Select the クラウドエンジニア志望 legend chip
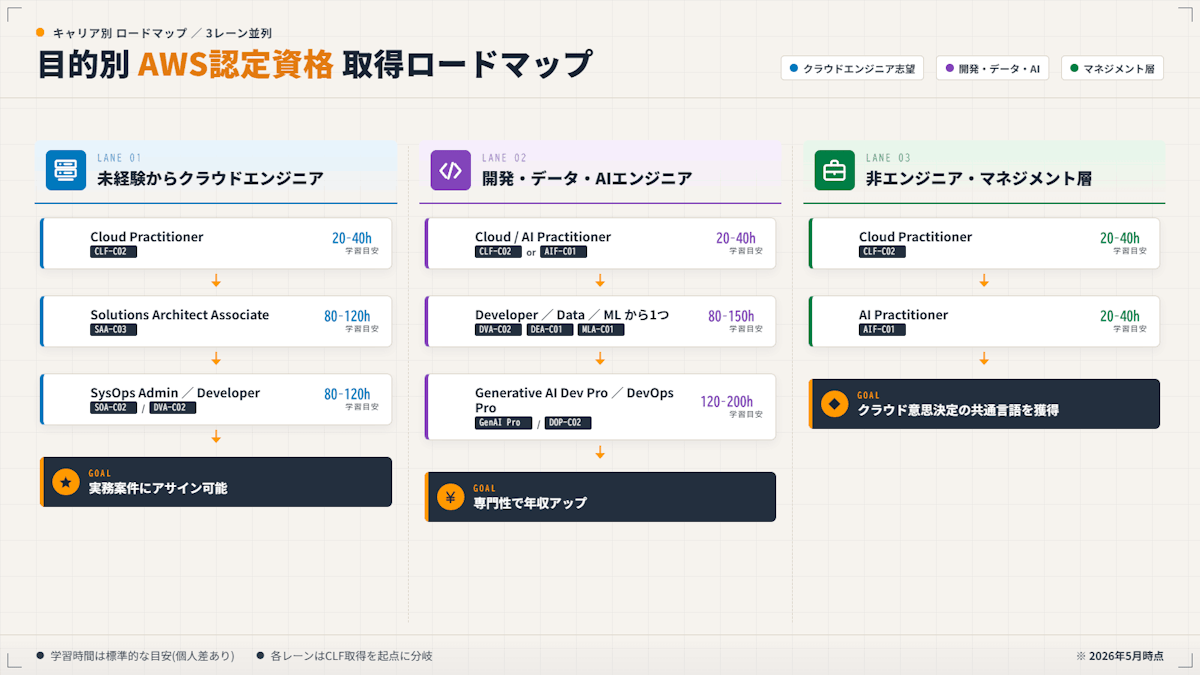Viewport: 1200px width, 675px height. point(852,69)
